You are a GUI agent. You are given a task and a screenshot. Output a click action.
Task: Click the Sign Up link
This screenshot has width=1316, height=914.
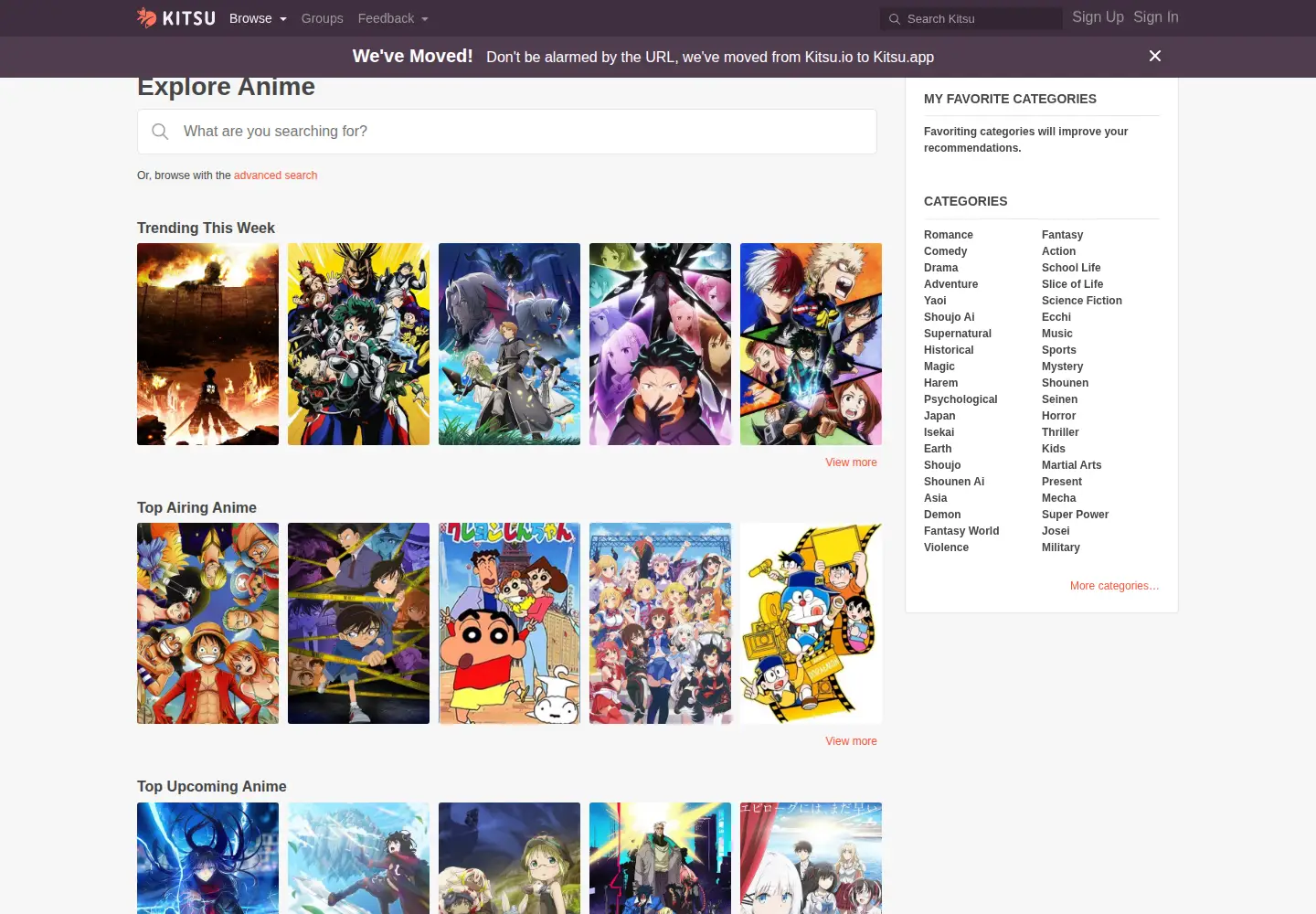click(1098, 16)
